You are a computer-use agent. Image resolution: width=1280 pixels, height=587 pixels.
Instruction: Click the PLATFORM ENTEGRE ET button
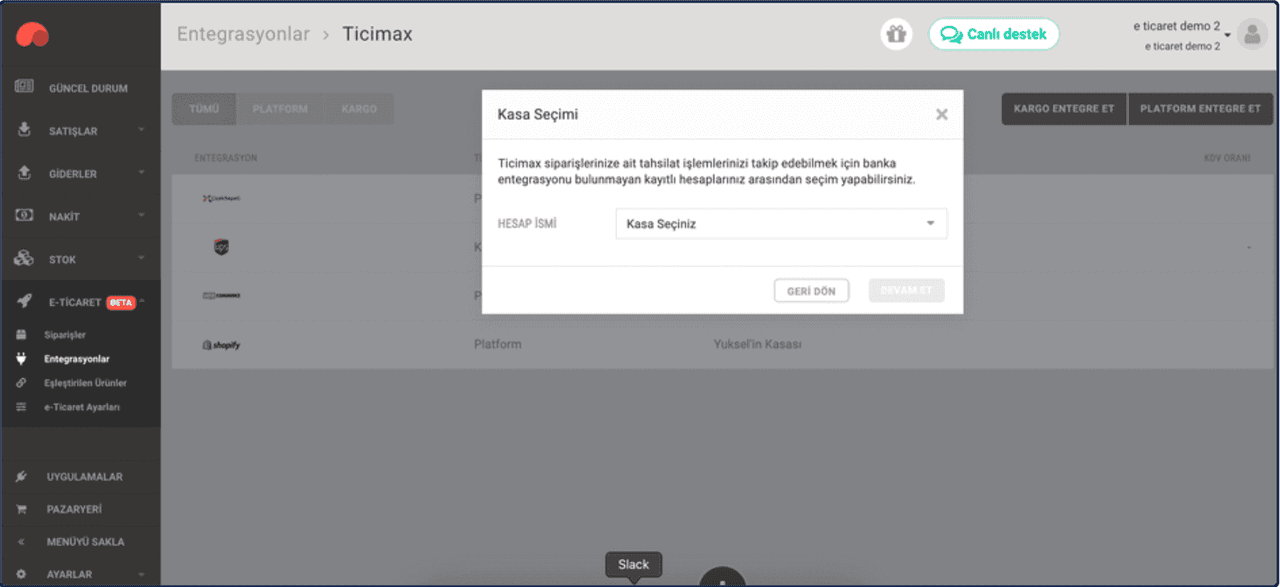1200,109
